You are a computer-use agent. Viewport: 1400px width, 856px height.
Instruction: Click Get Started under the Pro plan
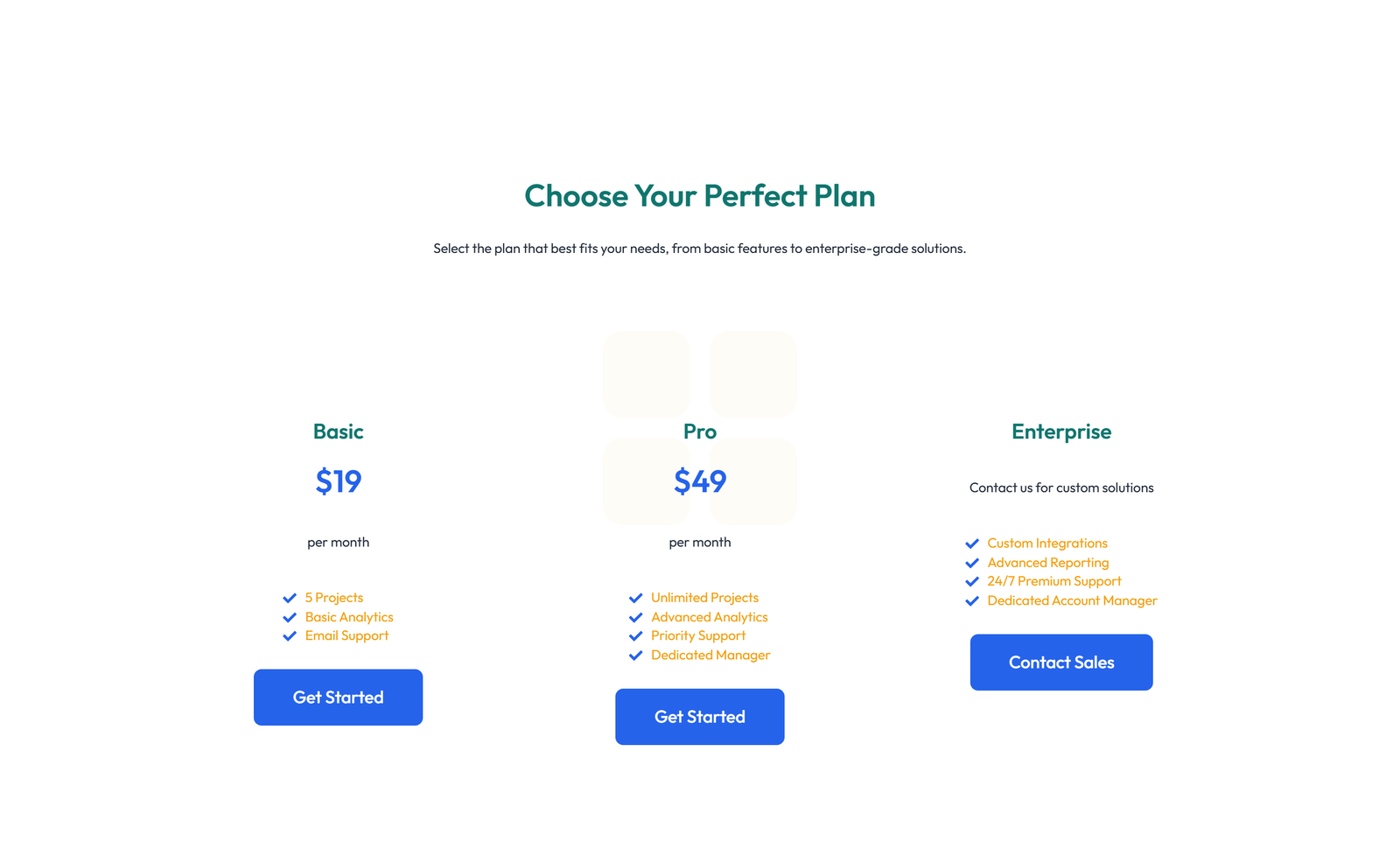699,716
